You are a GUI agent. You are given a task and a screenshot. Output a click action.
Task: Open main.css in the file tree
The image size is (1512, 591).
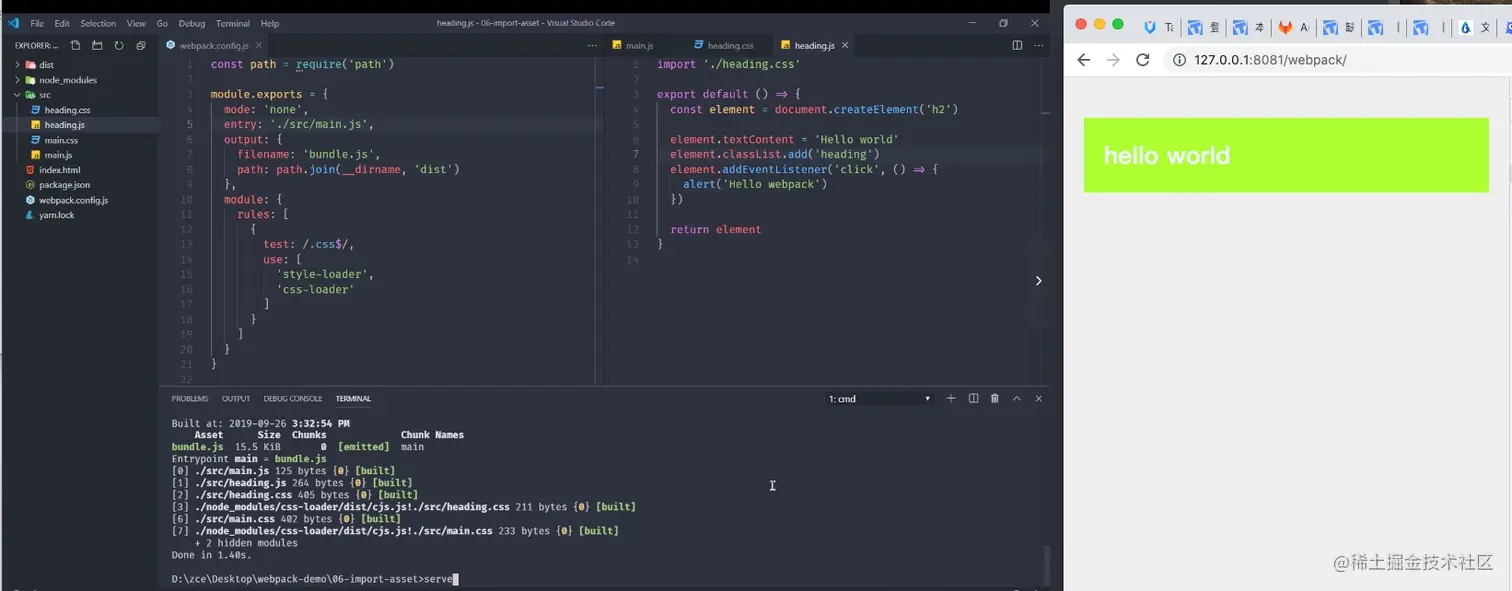(61, 140)
